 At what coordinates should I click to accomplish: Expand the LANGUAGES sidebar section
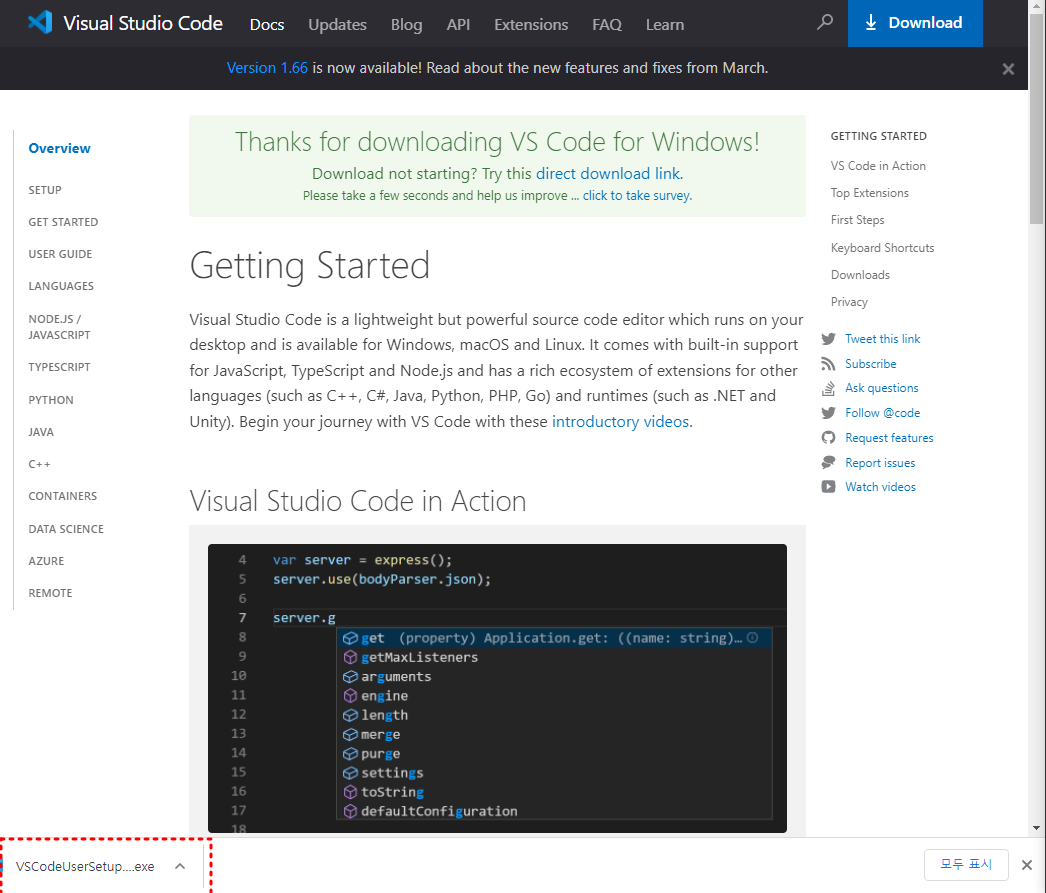pyautogui.click(x=61, y=286)
